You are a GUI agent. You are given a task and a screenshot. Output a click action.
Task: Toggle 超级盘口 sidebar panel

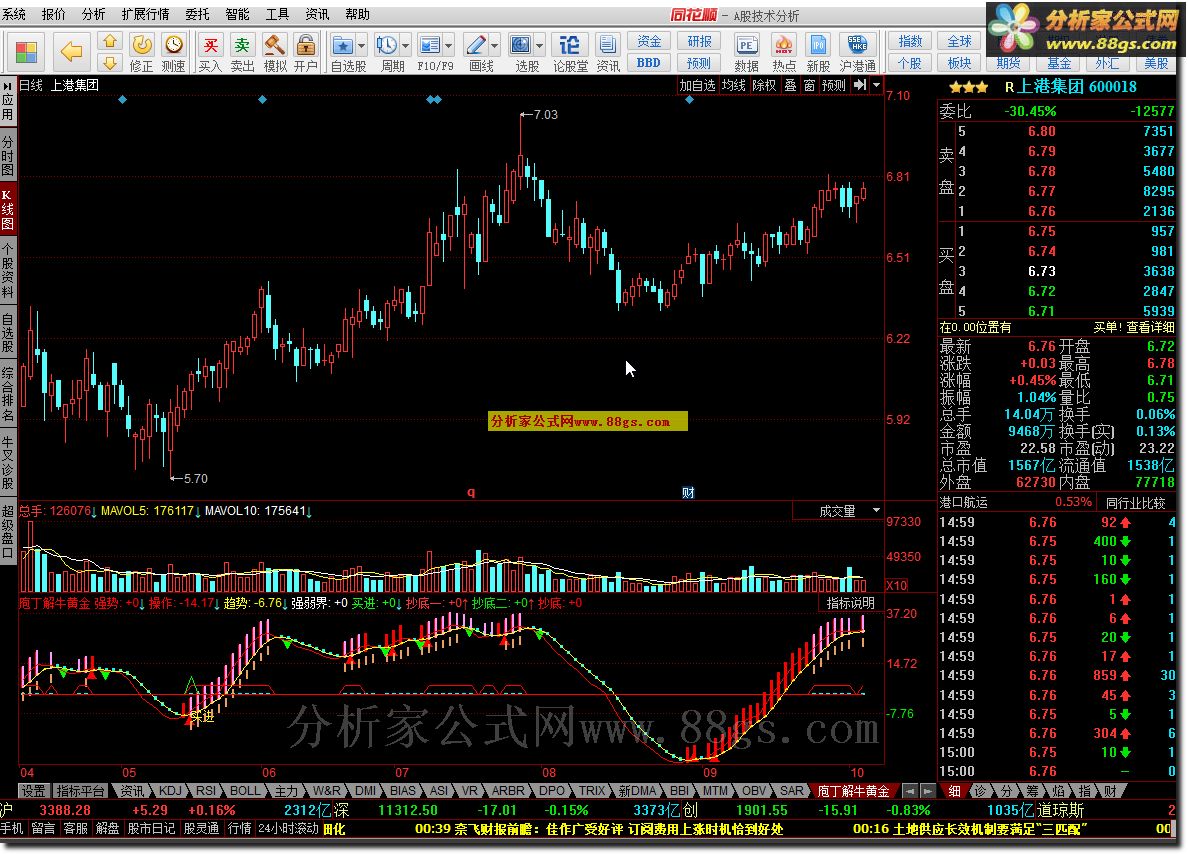8,532
